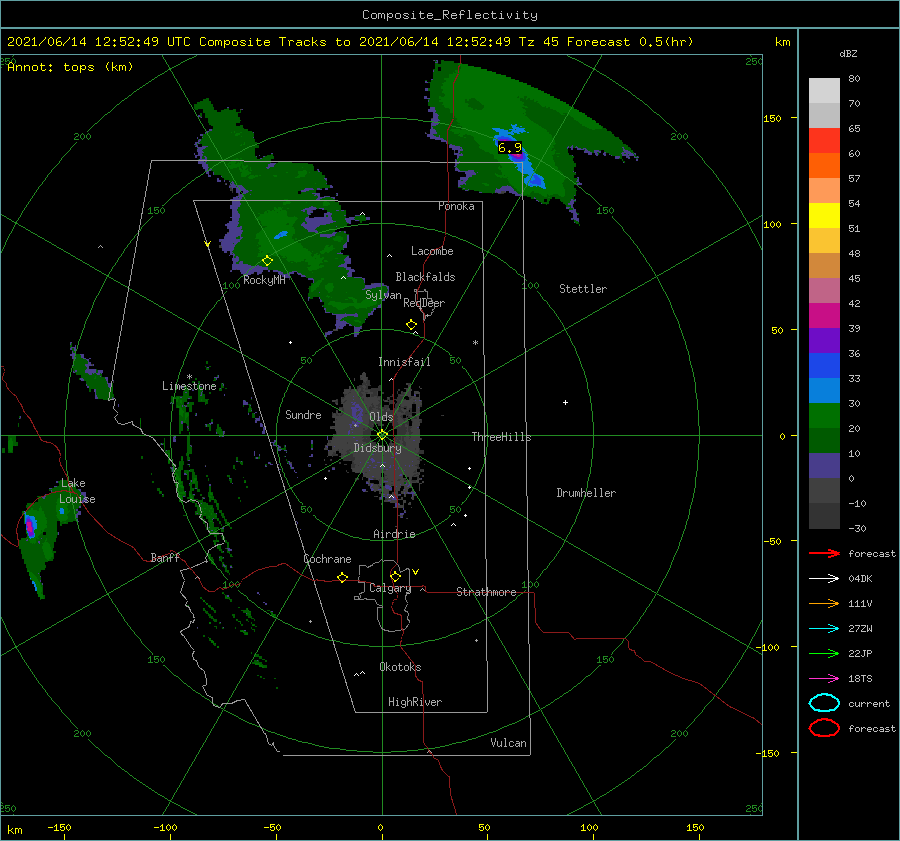Click the storm cell southwest of Lake Louise
This screenshot has height=841, width=900.
click(30, 526)
